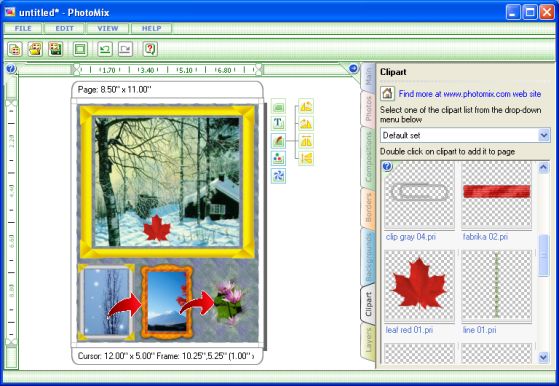Select the clip gray 04 clipart thumbnail
The height and width of the screenshot is (386, 559).
click(419, 194)
